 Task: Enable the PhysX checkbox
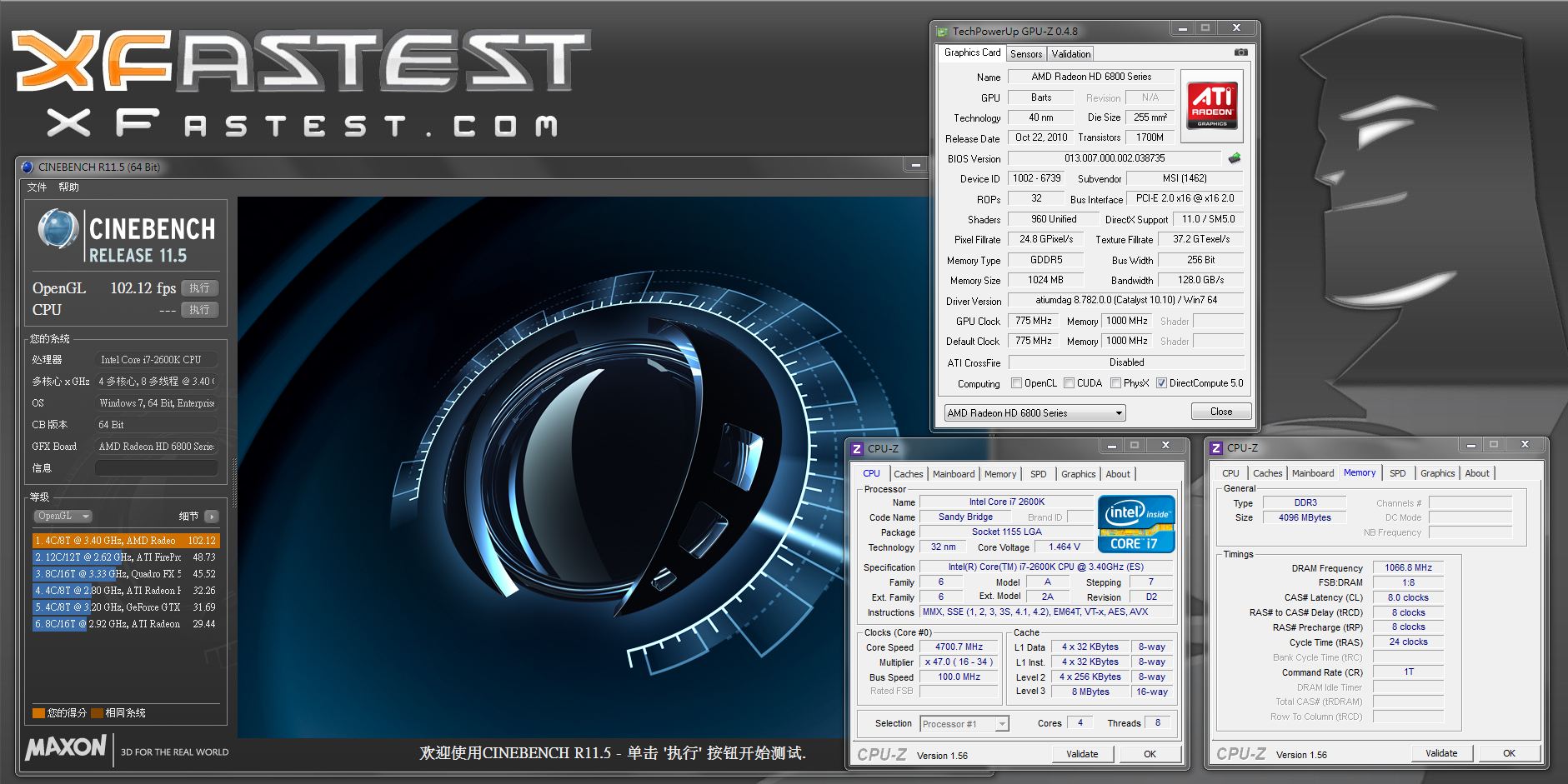tap(1116, 383)
